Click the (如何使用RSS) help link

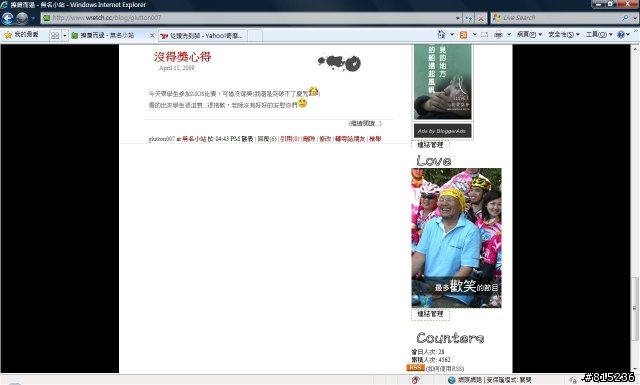[445, 369]
